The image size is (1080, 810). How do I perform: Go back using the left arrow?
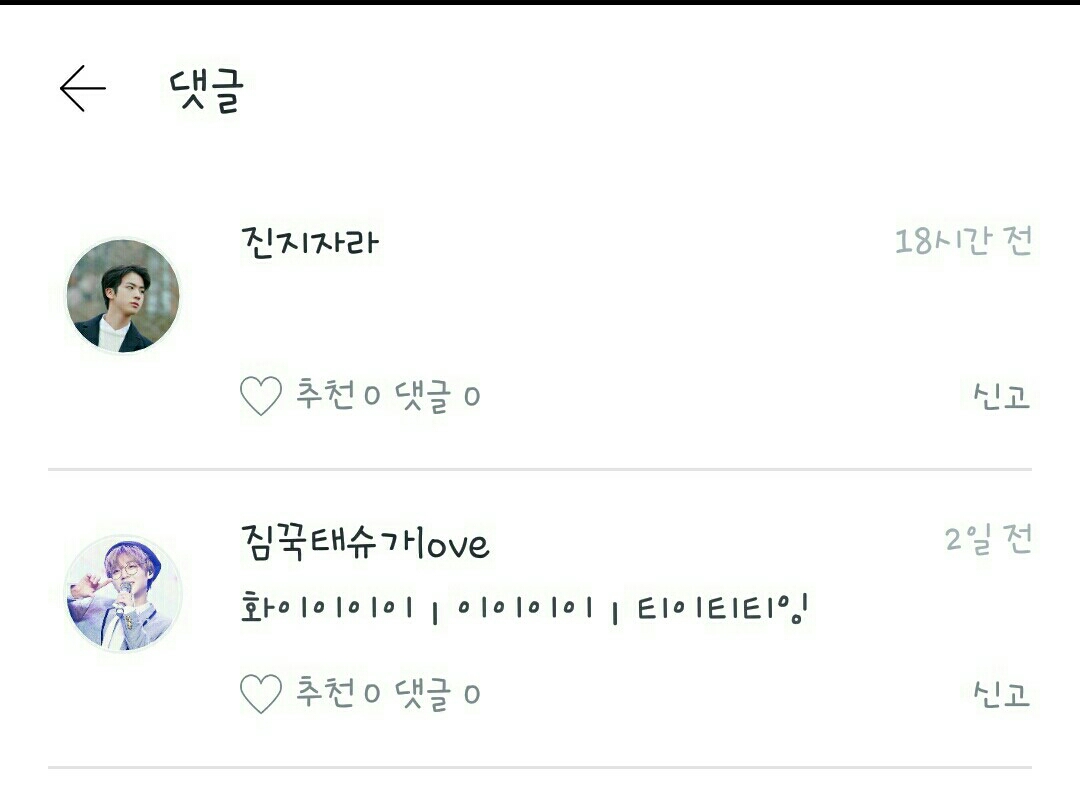(x=83, y=89)
